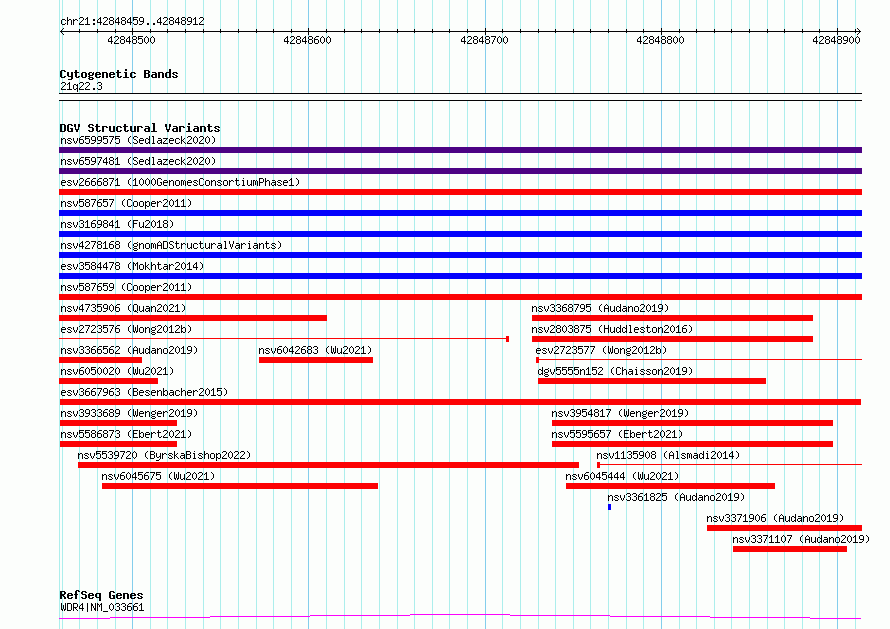Select nsv5586873 (Ebert2021) variant
The width and height of the screenshot is (890, 629).
coord(126,434)
